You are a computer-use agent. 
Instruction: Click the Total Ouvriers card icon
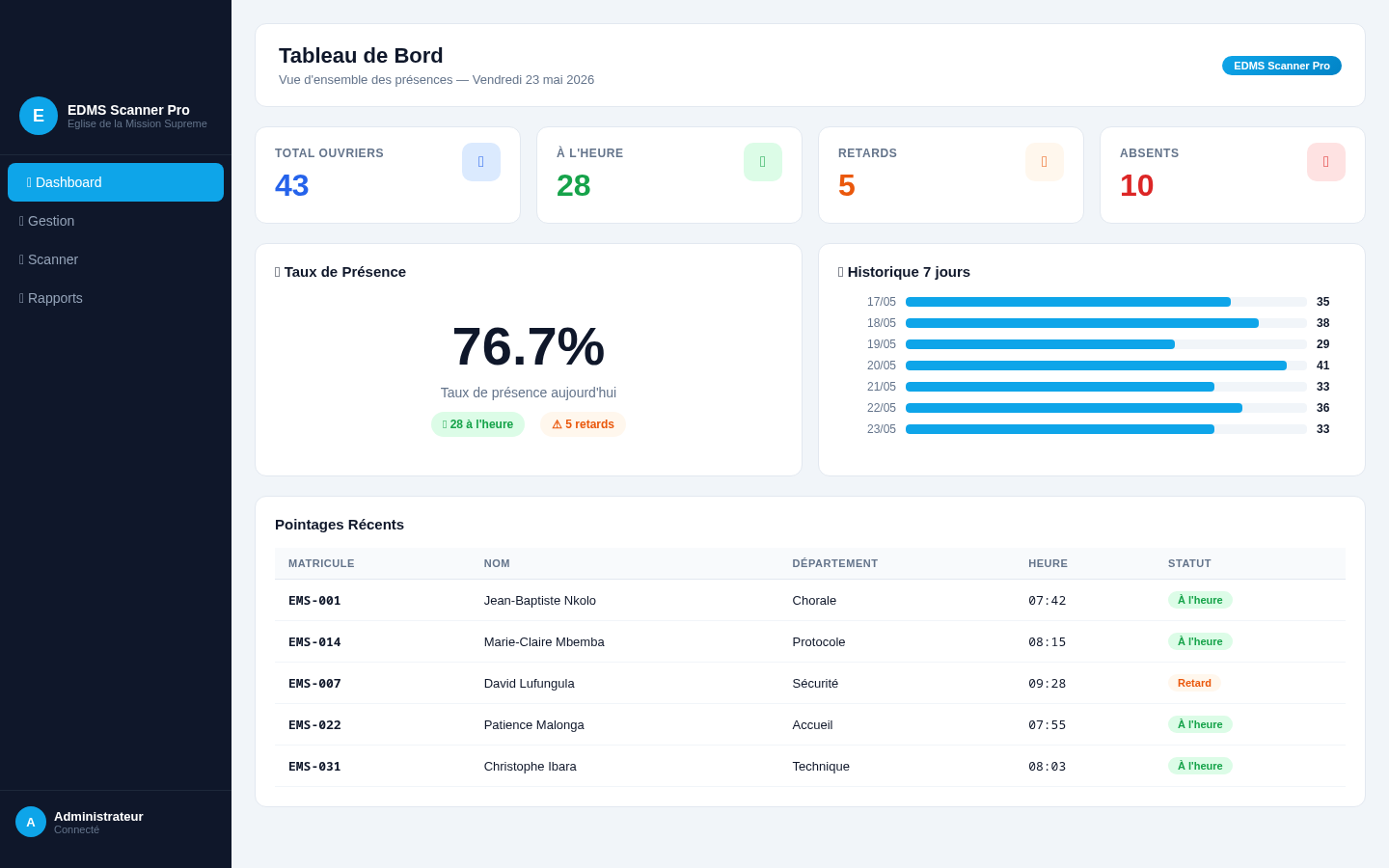pyautogui.click(x=481, y=162)
